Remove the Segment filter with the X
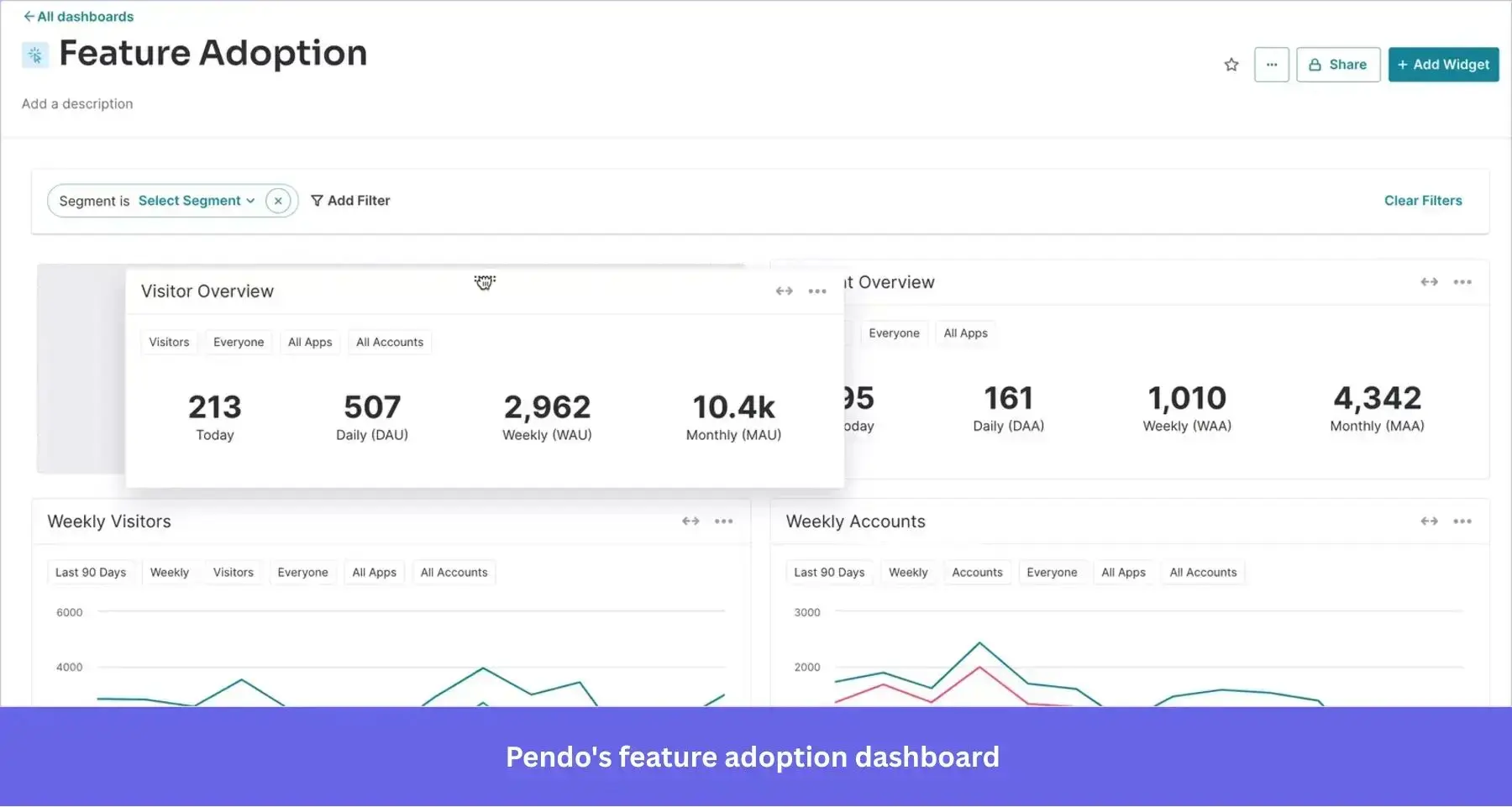1512x807 pixels. [278, 201]
